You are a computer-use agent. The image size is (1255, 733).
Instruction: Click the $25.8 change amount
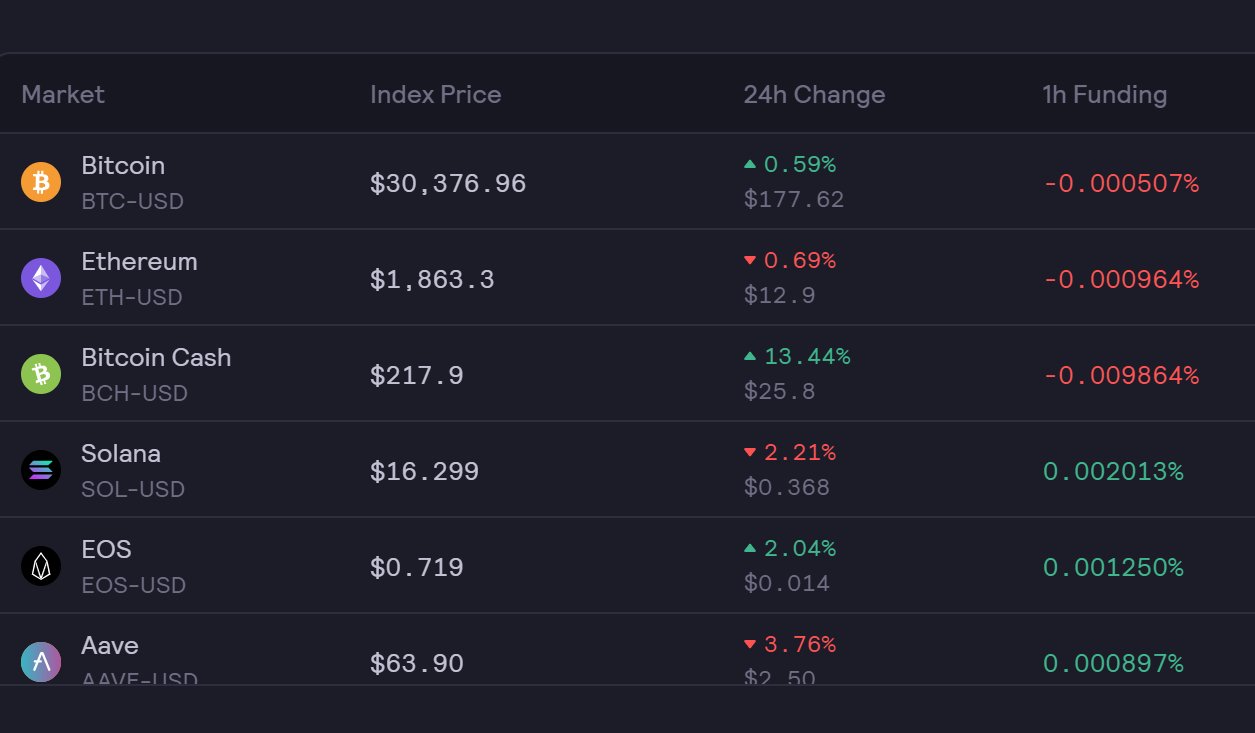[x=779, y=392]
